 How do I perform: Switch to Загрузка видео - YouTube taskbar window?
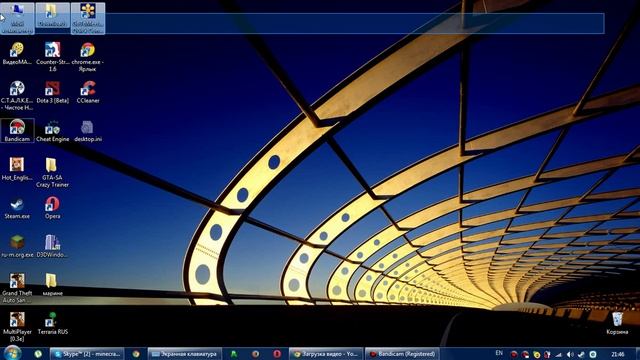[325, 354]
